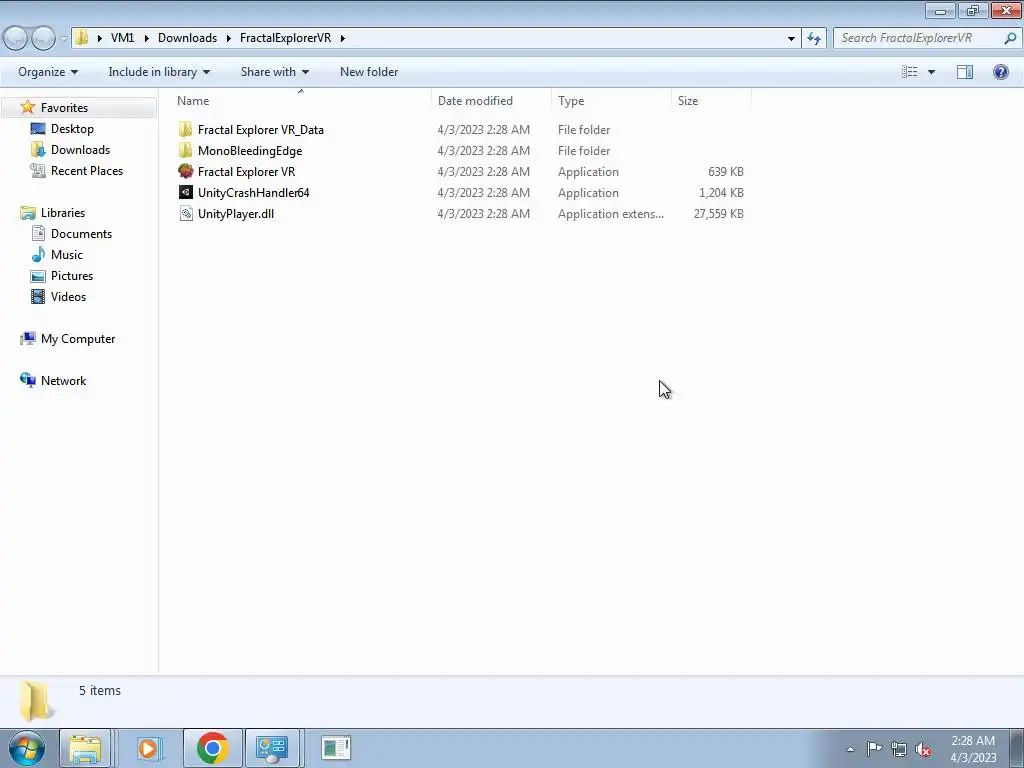Click the Forward navigation arrow

pyautogui.click(x=44, y=38)
